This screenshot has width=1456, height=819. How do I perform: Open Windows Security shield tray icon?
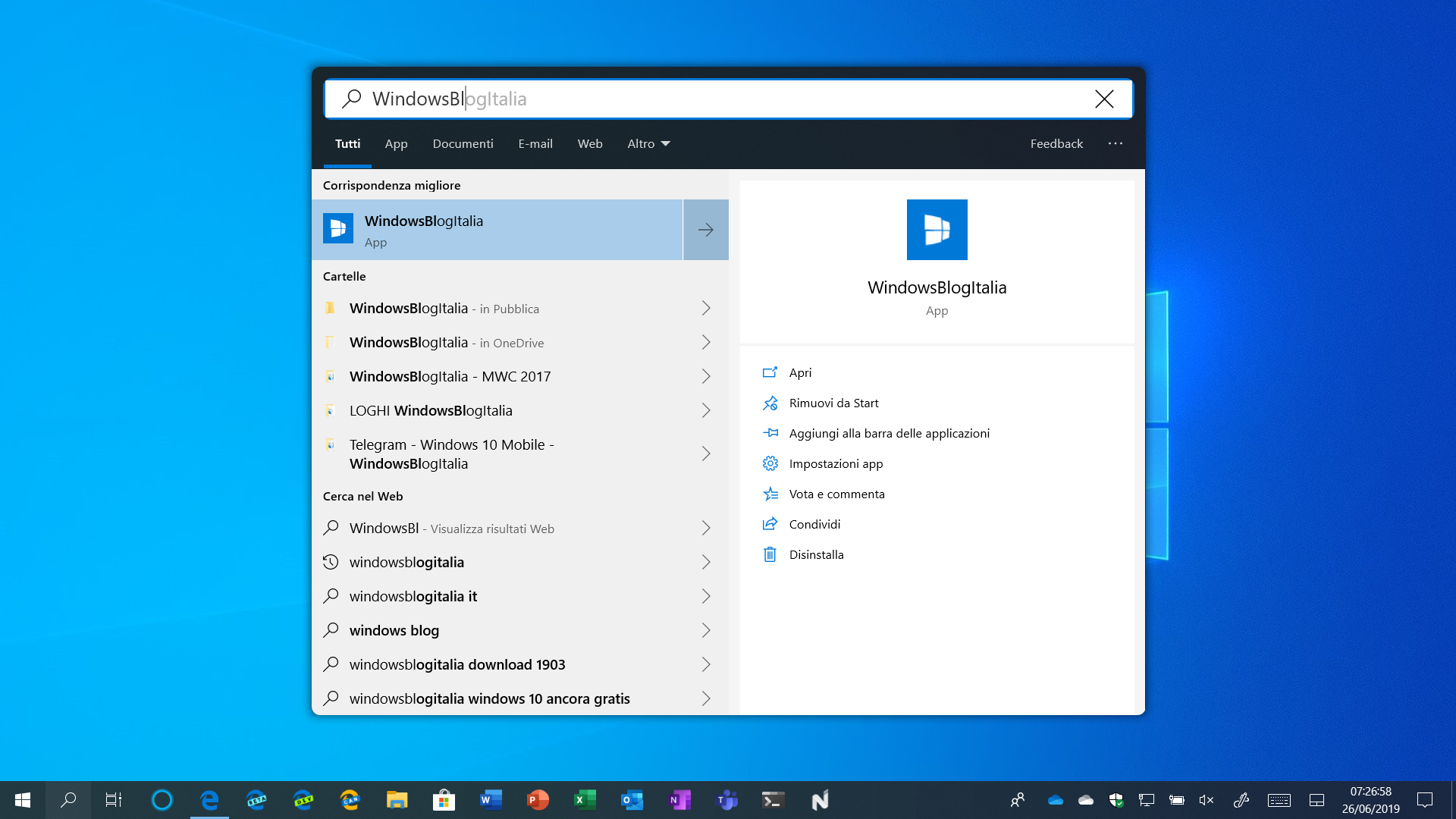1116,800
